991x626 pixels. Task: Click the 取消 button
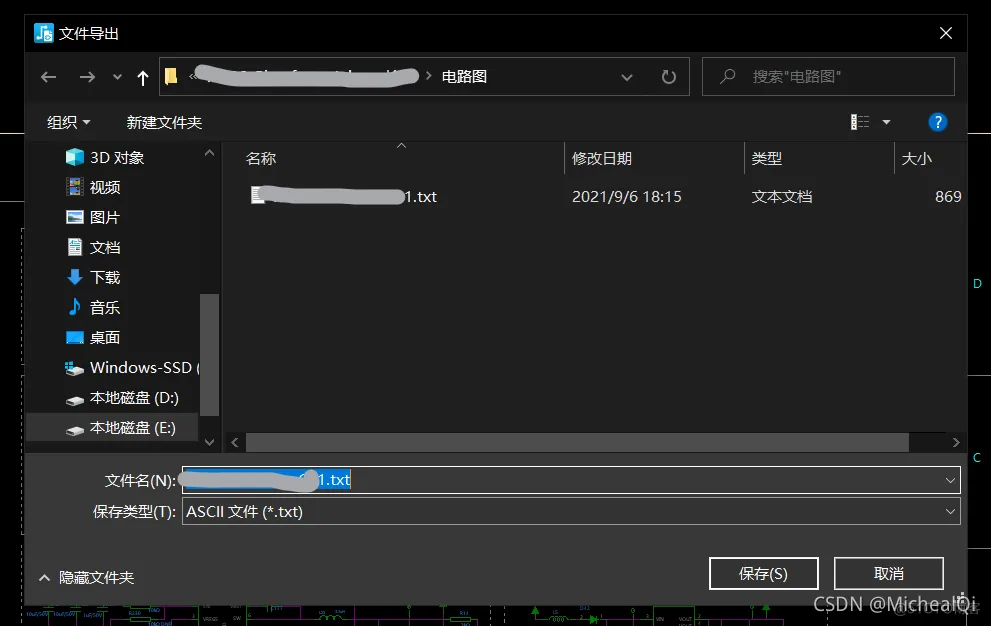coord(889,574)
